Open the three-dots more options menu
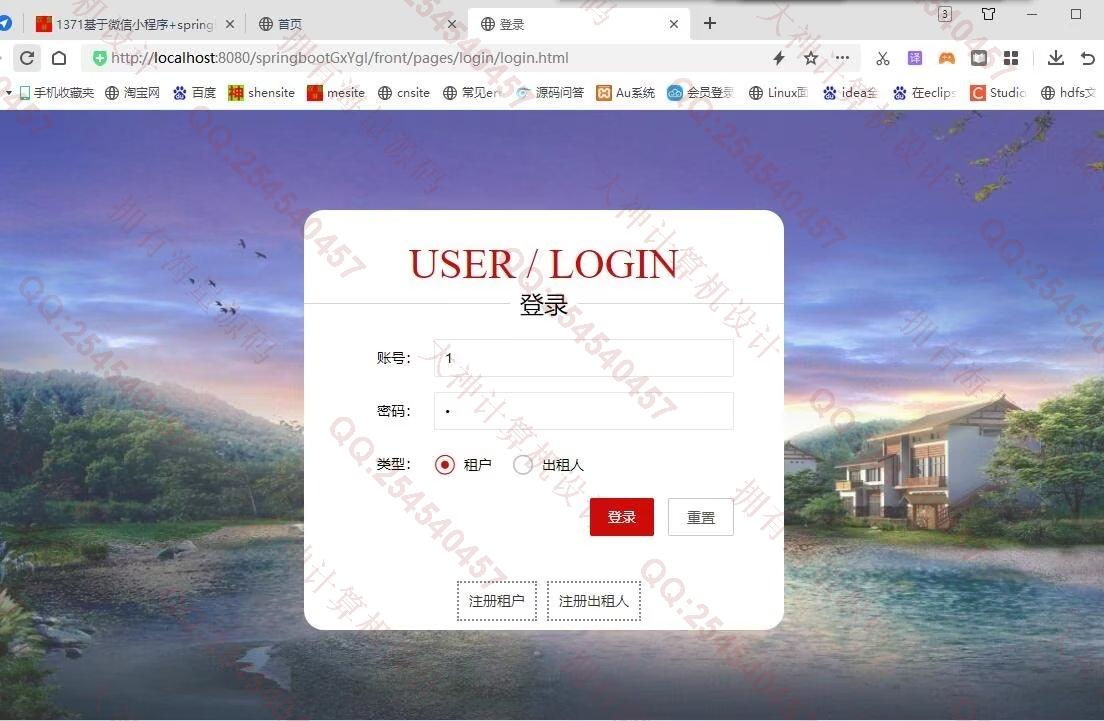The image size is (1104, 721). (842, 58)
